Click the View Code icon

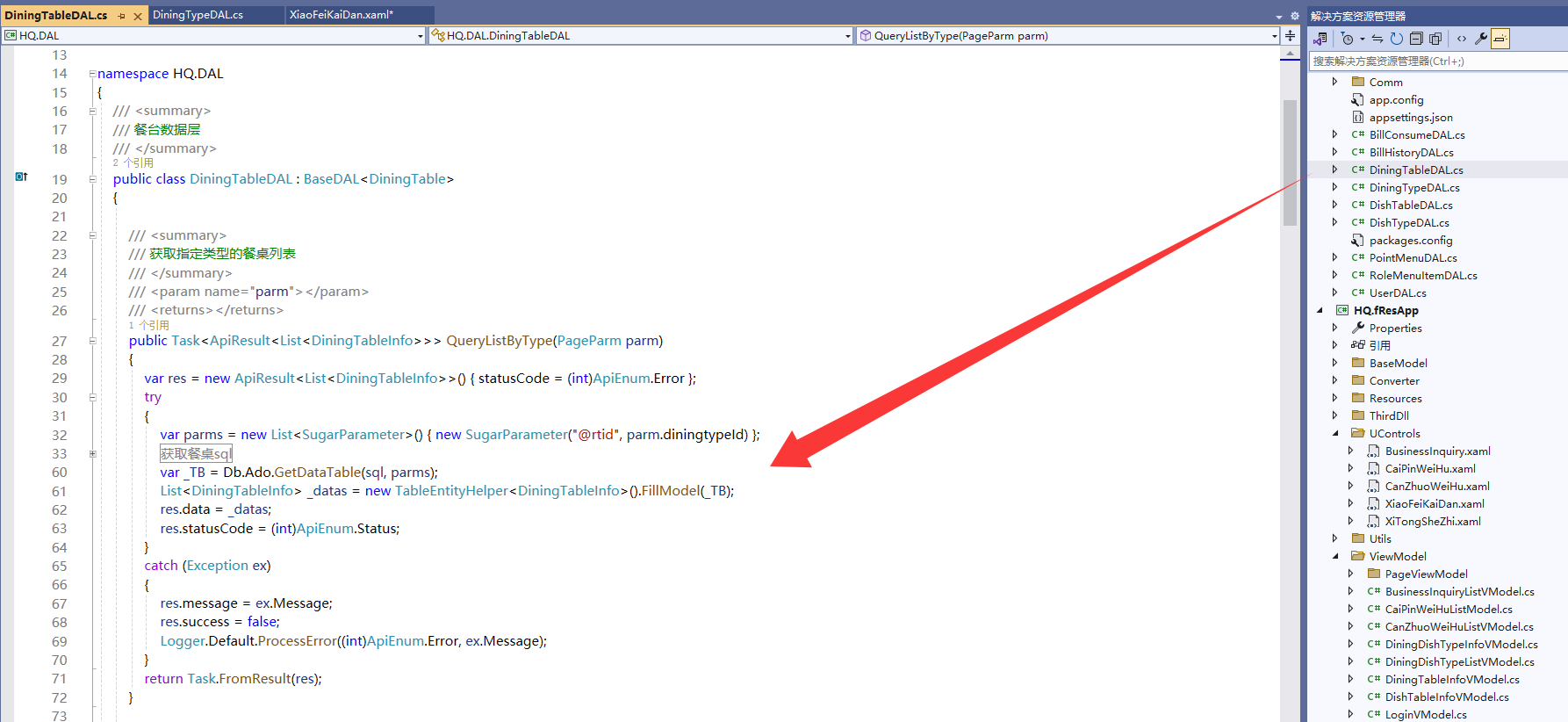click(1462, 39)
